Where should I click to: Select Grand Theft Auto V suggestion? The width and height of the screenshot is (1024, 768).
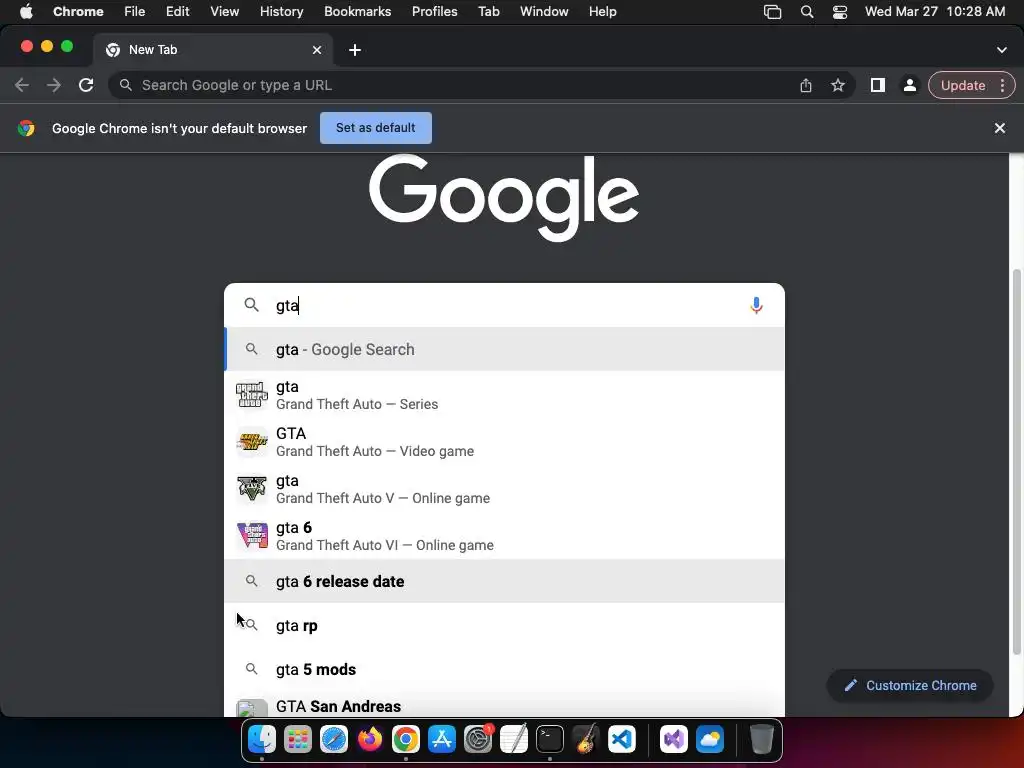point(504,489)
